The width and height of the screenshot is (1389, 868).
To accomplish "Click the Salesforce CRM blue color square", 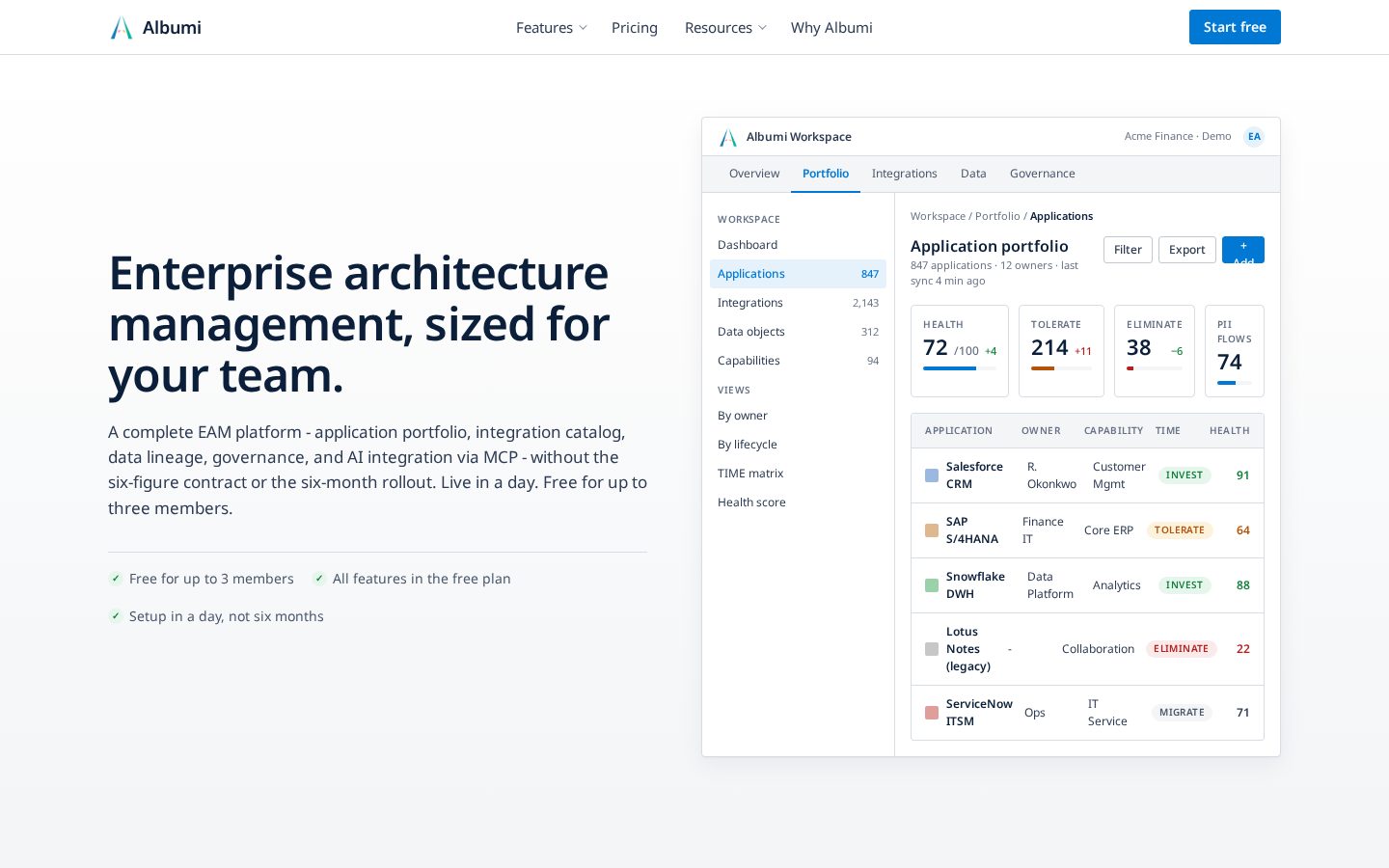I will click(932, 475).
